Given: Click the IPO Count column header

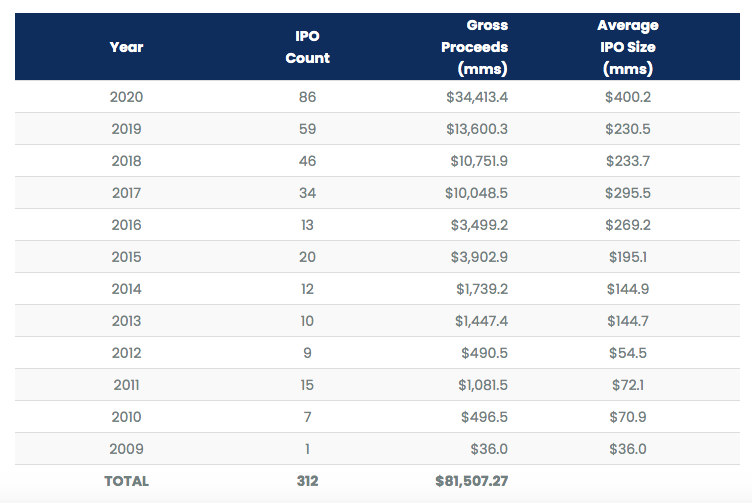Looking at the screenshot, I should 307,47.
